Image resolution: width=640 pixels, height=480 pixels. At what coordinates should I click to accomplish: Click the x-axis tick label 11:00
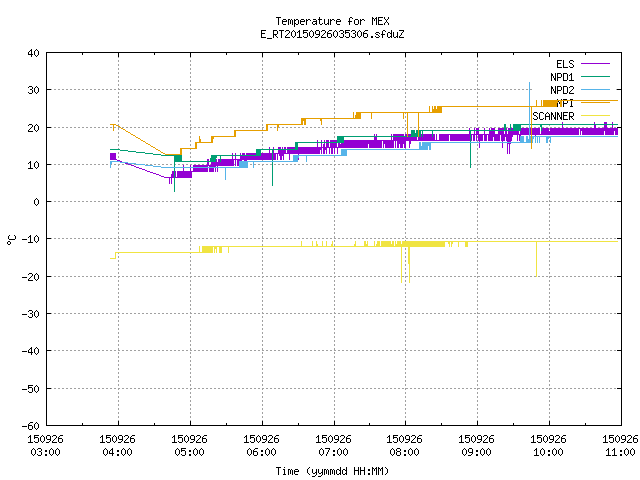(x=620, y=452)
